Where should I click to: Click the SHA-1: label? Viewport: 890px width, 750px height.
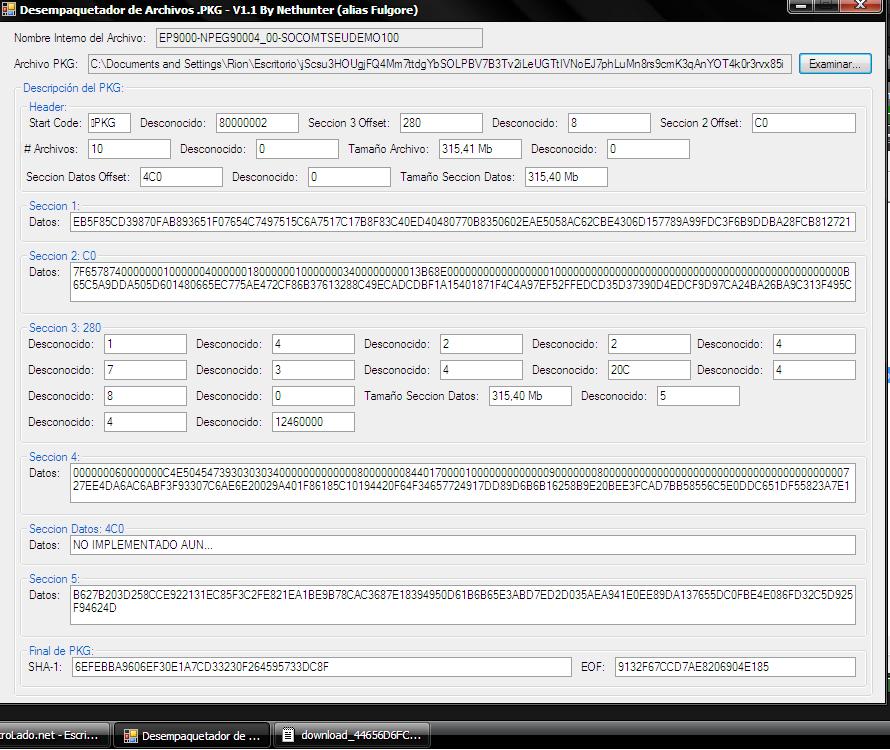tap(45, 667)
